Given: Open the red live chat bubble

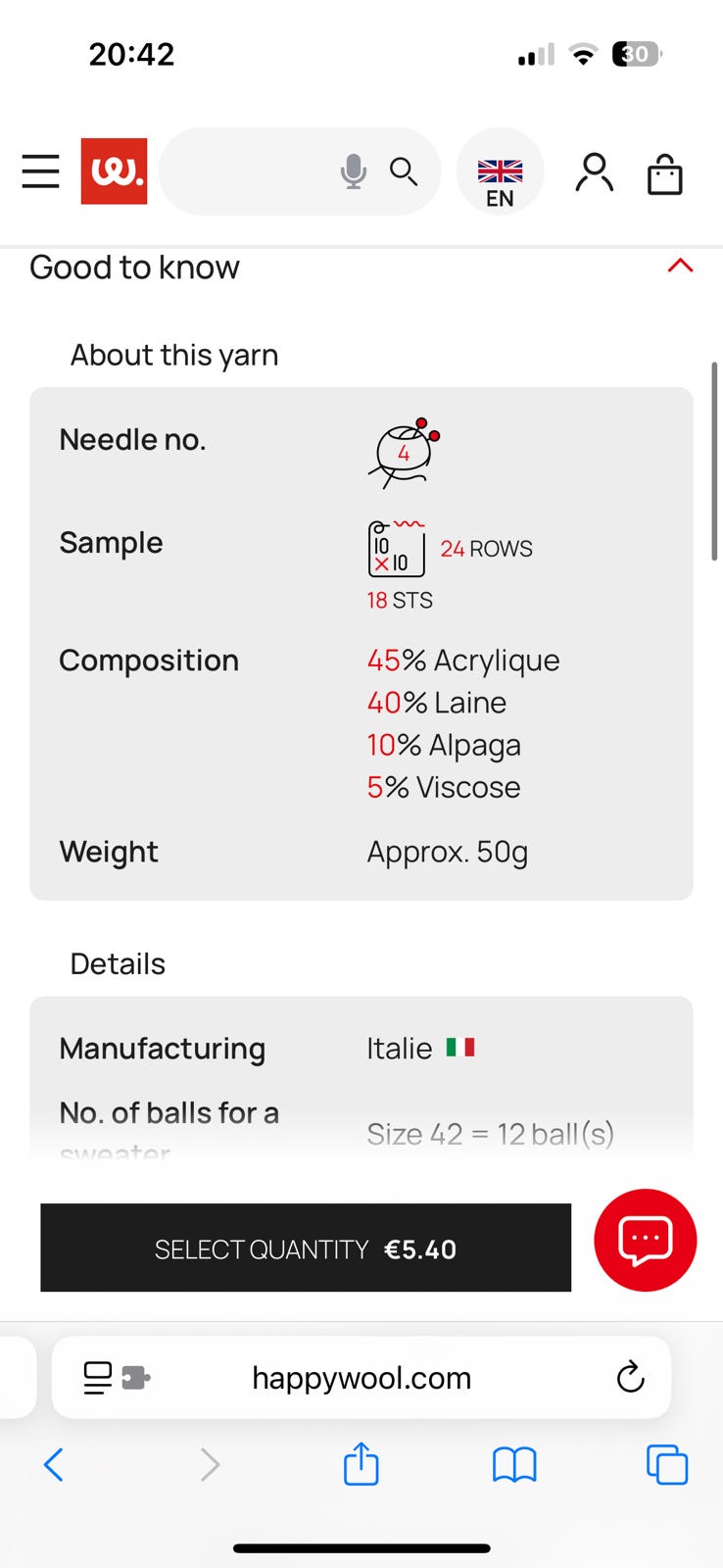Looking at the screenshot, I should click(x=645, y=1240).
